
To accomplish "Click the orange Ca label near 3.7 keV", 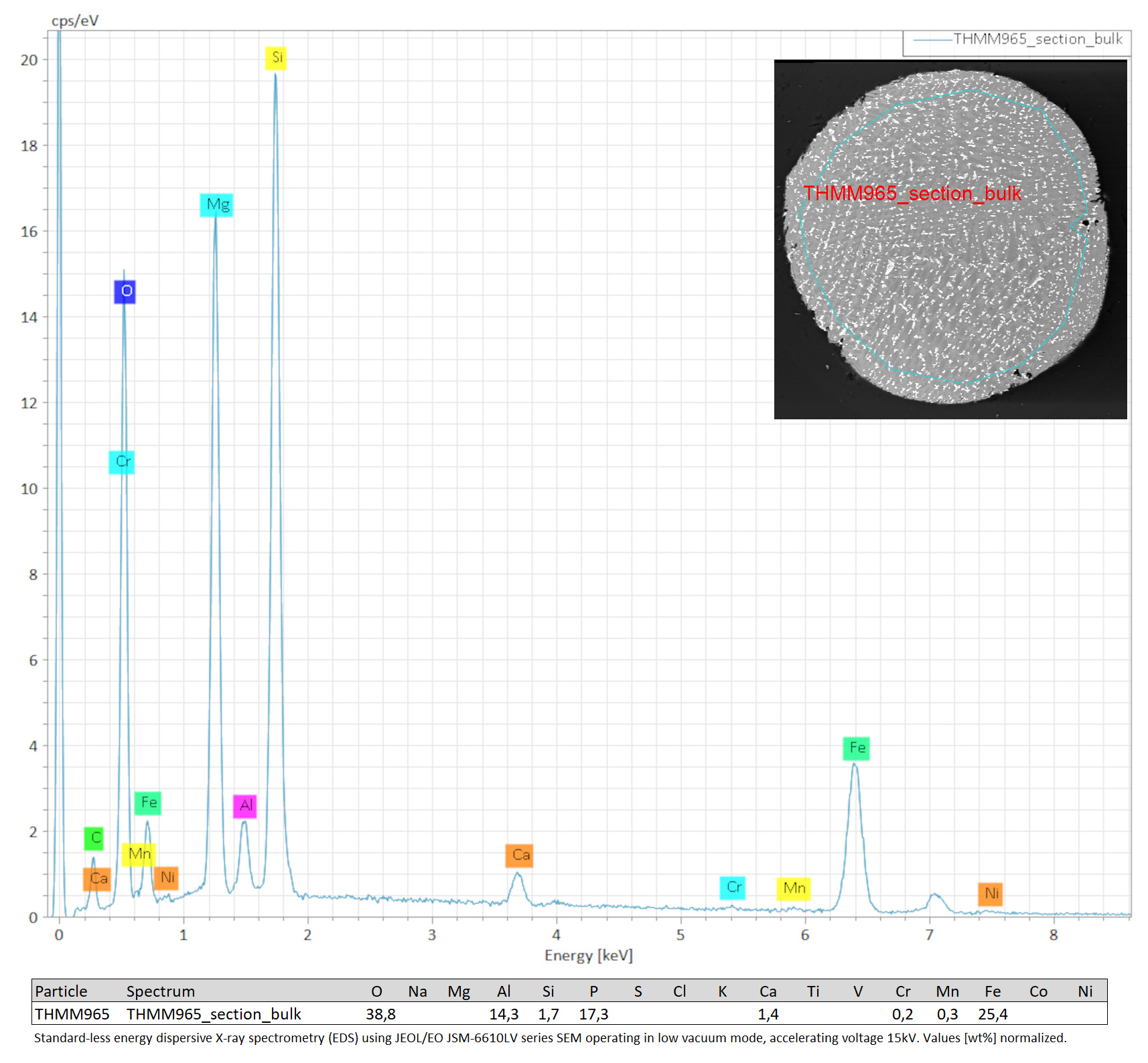I will point(519,855).
